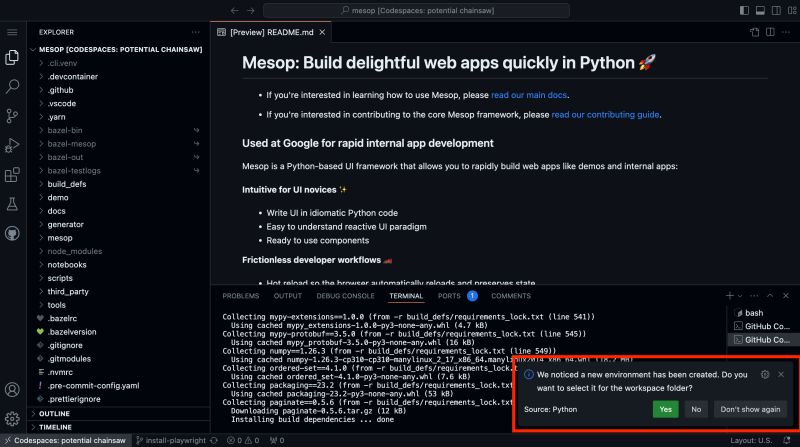Screen dimensions: 800x447
Task: Open the Accounts menu icon
Action: coord(12,390)
